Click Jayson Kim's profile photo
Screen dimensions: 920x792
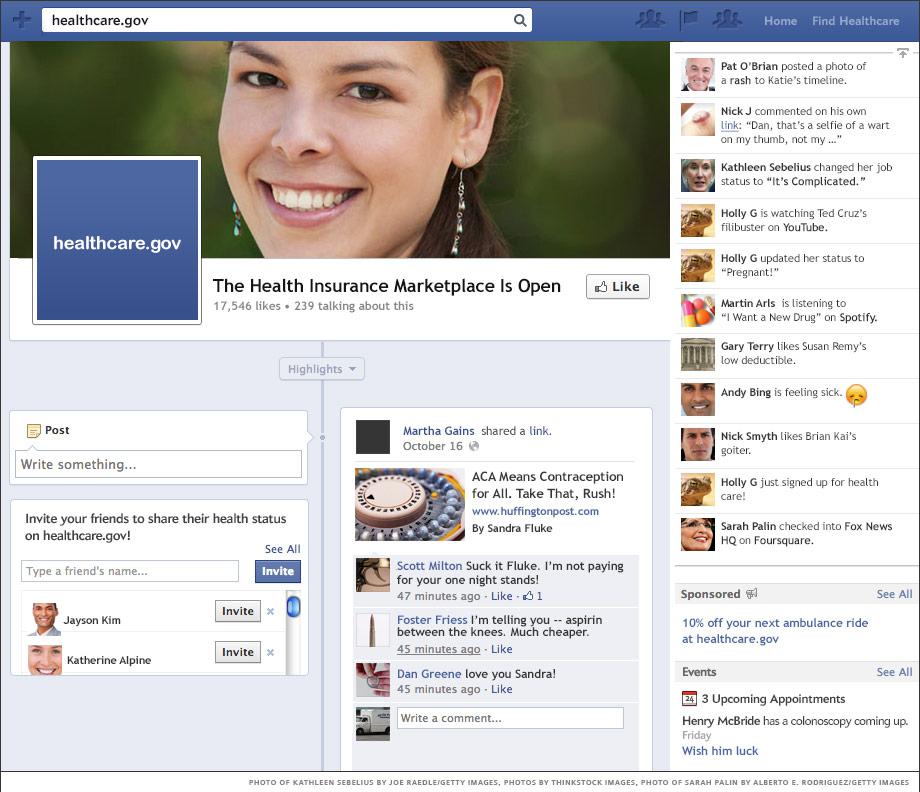pyautogui.click(x=45, y=619)
